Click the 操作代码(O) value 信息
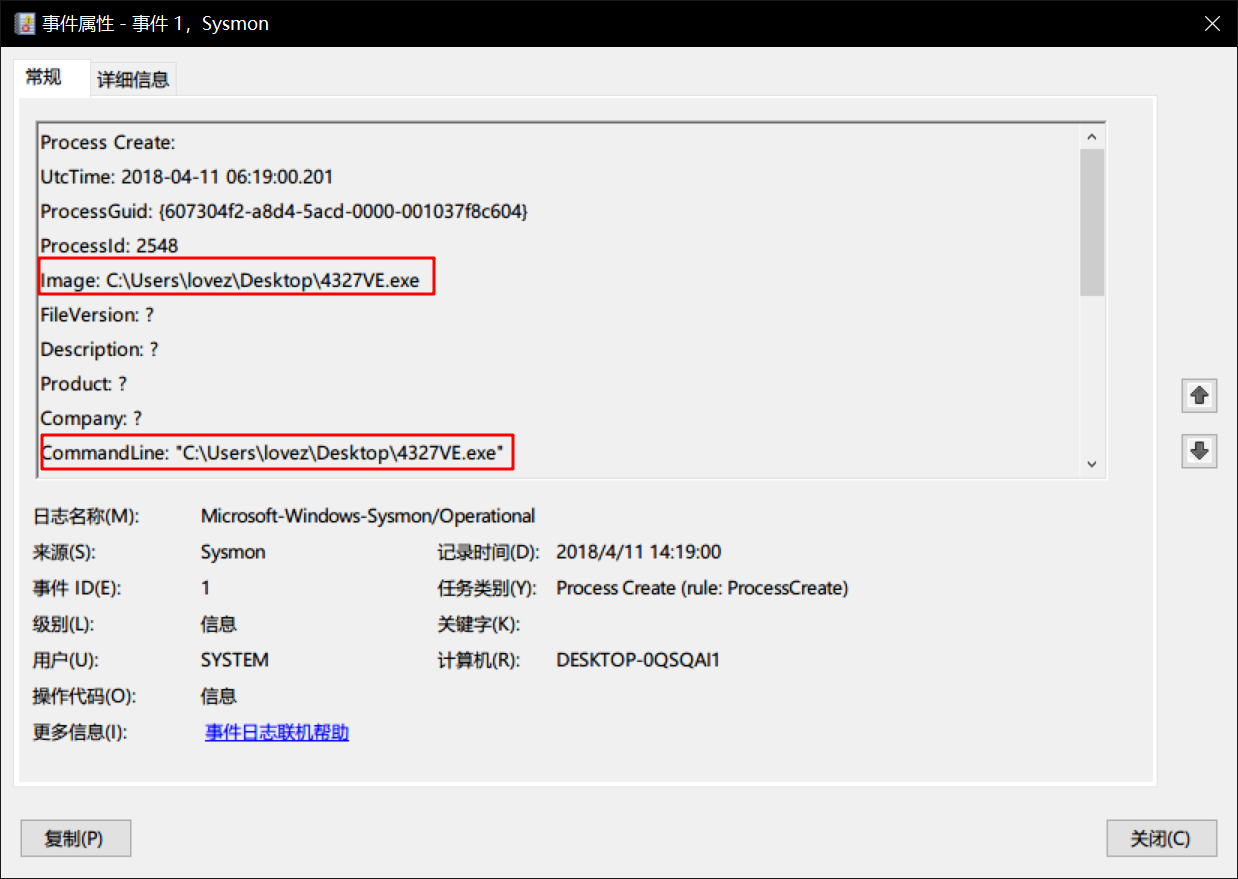Viewport: 1238px width, 879px height. point(219,696)
